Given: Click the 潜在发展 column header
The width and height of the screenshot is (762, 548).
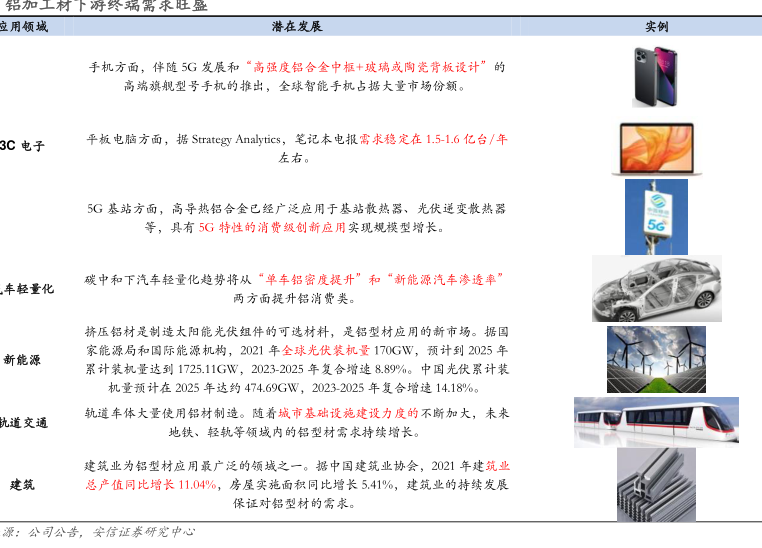Looking at the screenshot, I should click(297, 26).
